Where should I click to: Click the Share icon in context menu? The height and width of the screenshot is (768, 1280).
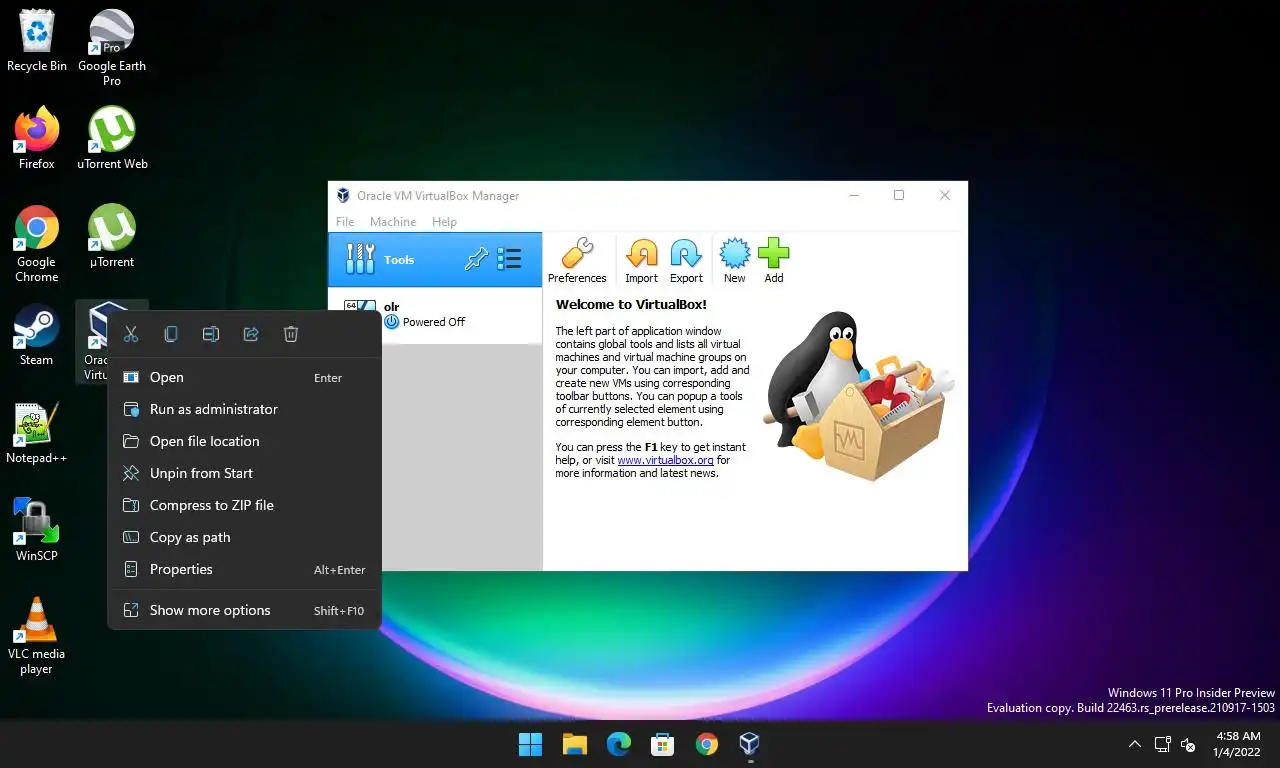[x=251, y=334]
